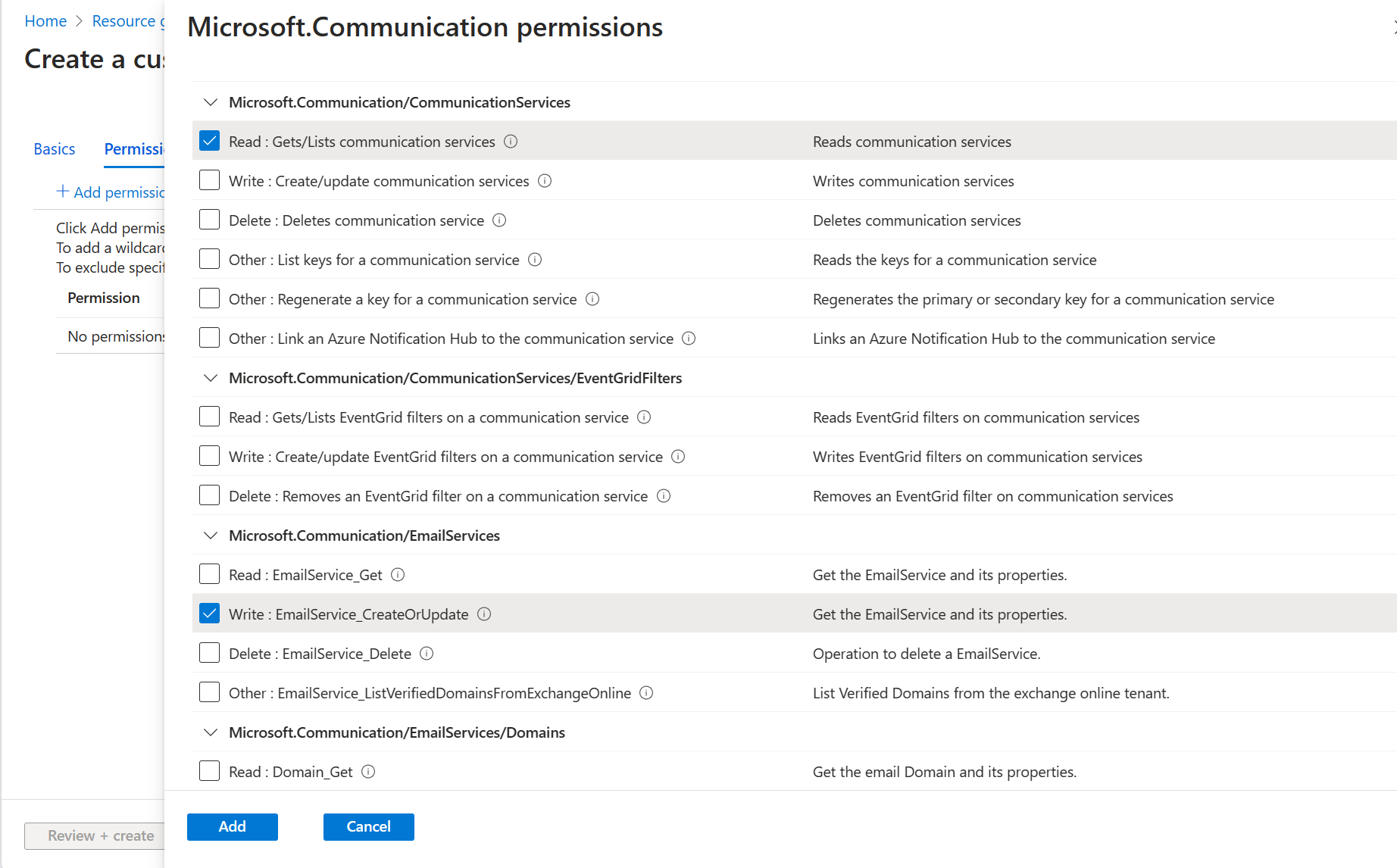1397x868 pixels.
Task: Tick Delete EmailService_Delete checkbox
Action: [x=209, y=653]
